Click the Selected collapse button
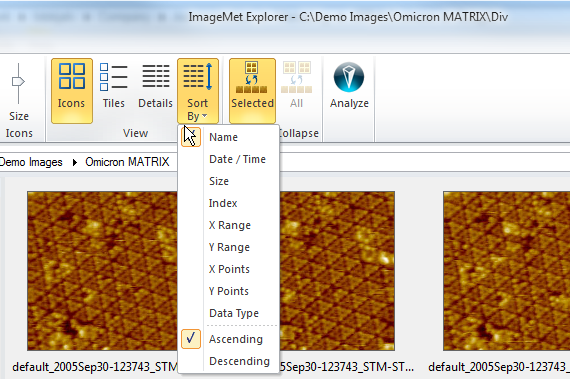 pos(252,91)
